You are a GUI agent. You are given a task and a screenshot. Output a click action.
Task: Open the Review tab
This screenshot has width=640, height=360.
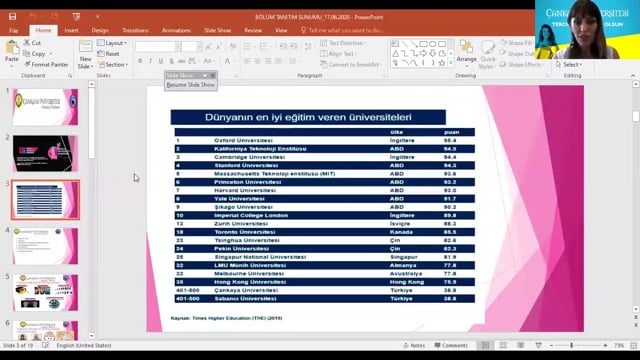(253, 31)
